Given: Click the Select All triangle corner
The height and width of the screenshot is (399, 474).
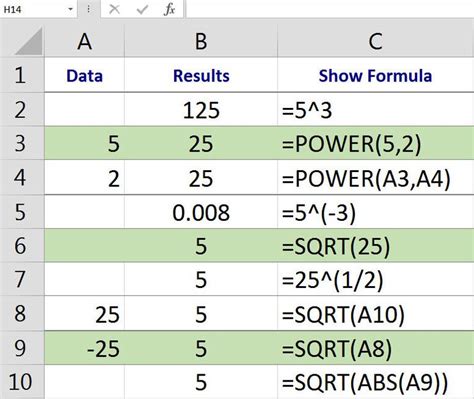Looking at the screenshot, I should [29, 42].
